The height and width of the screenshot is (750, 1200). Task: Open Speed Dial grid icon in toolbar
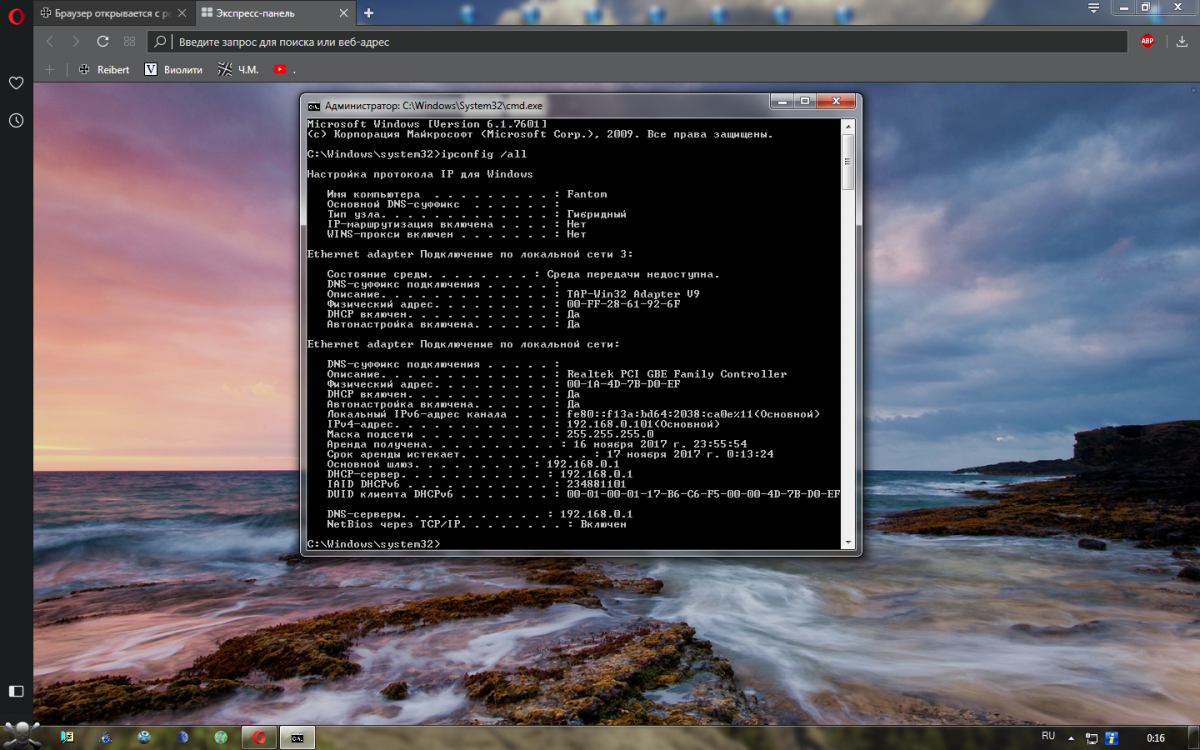[x=129, y=41]
